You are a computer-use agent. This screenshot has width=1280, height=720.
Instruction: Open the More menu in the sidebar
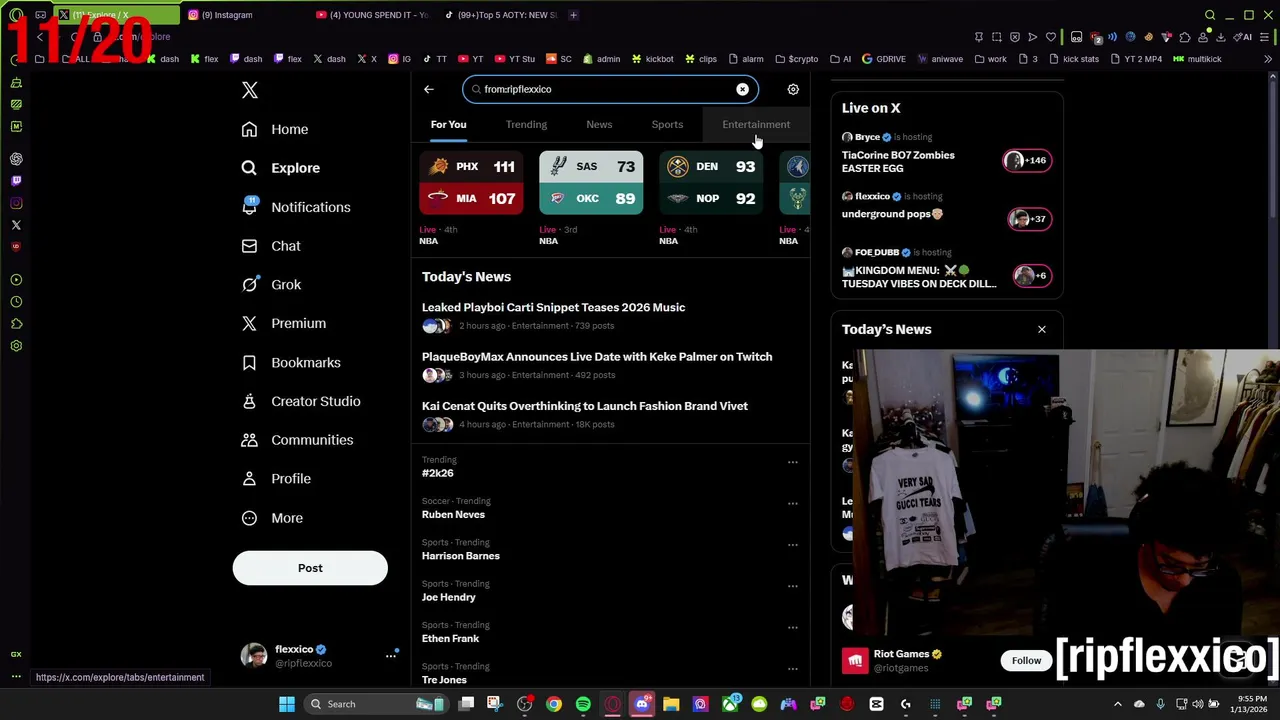coord(272,518)
